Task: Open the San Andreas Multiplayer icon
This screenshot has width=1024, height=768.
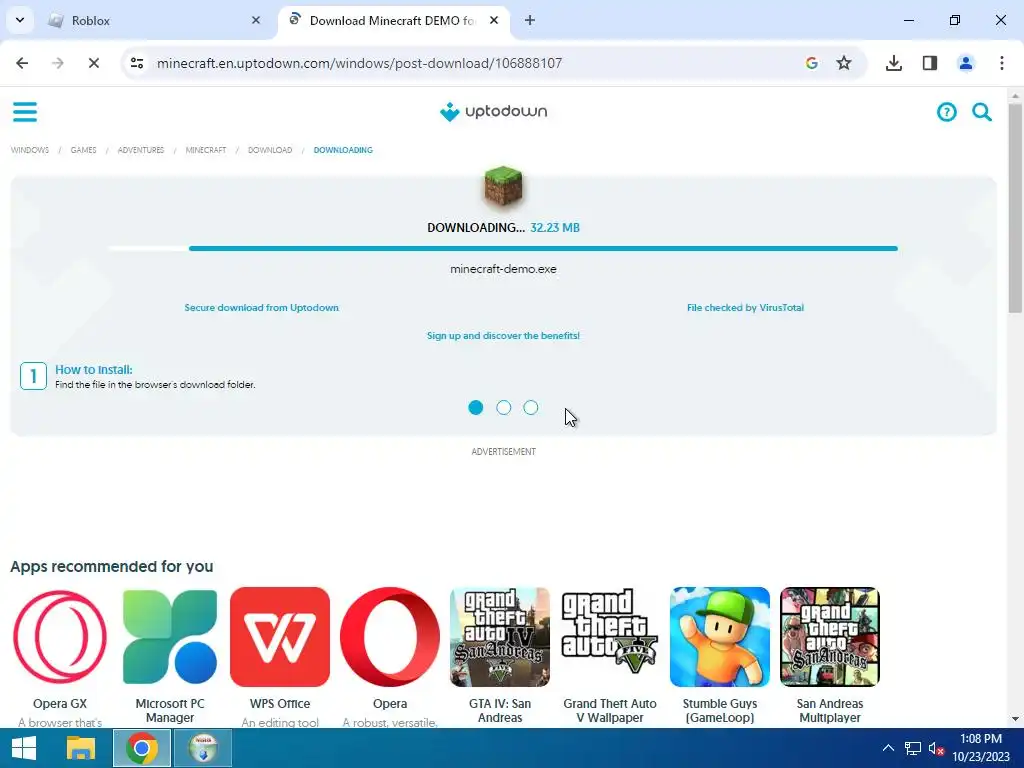Action: pos(830,637)
